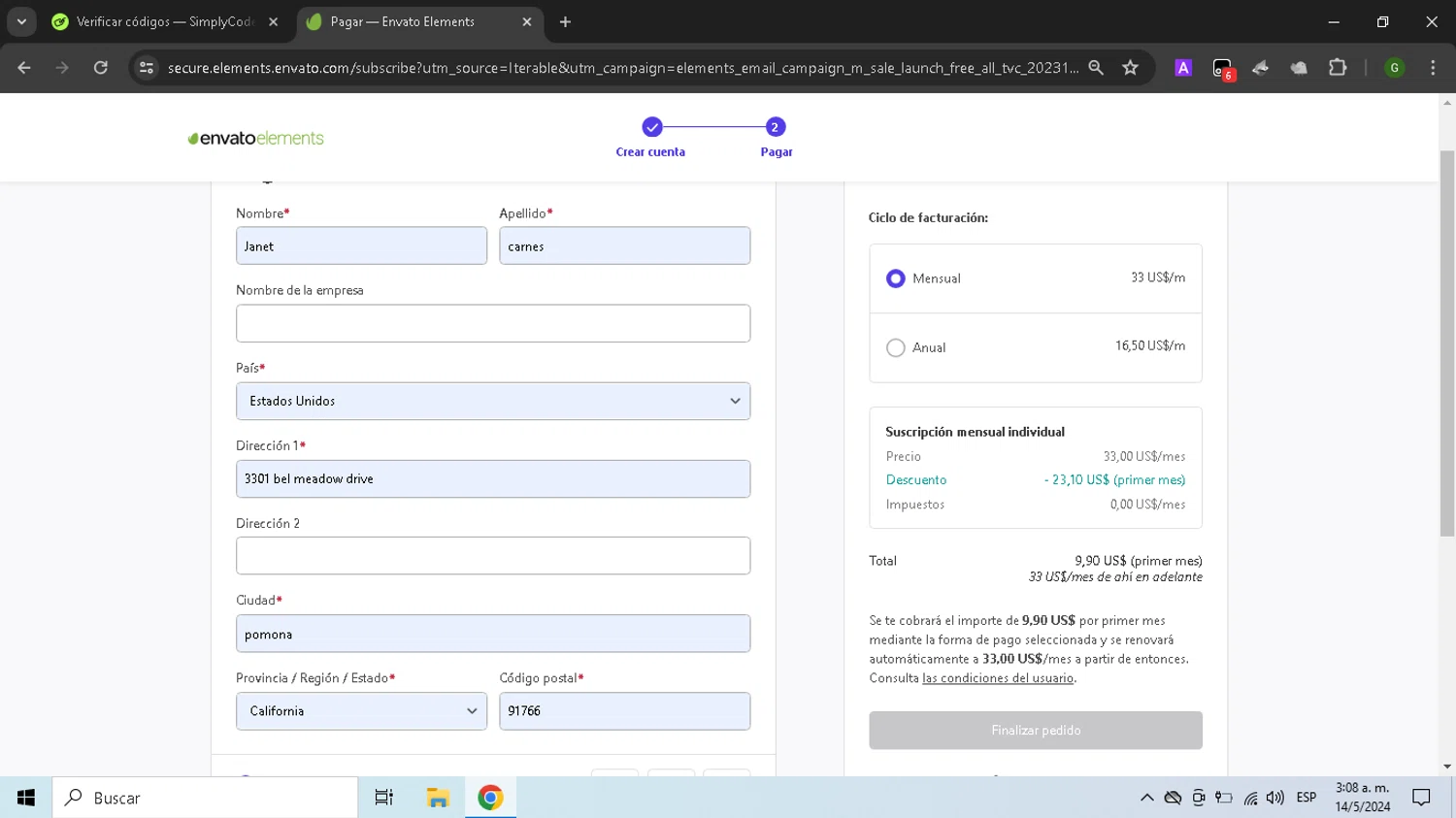Select the Anual billing cycle
The height and width of the screenshot is (818, 1456).
coord(896,347)
